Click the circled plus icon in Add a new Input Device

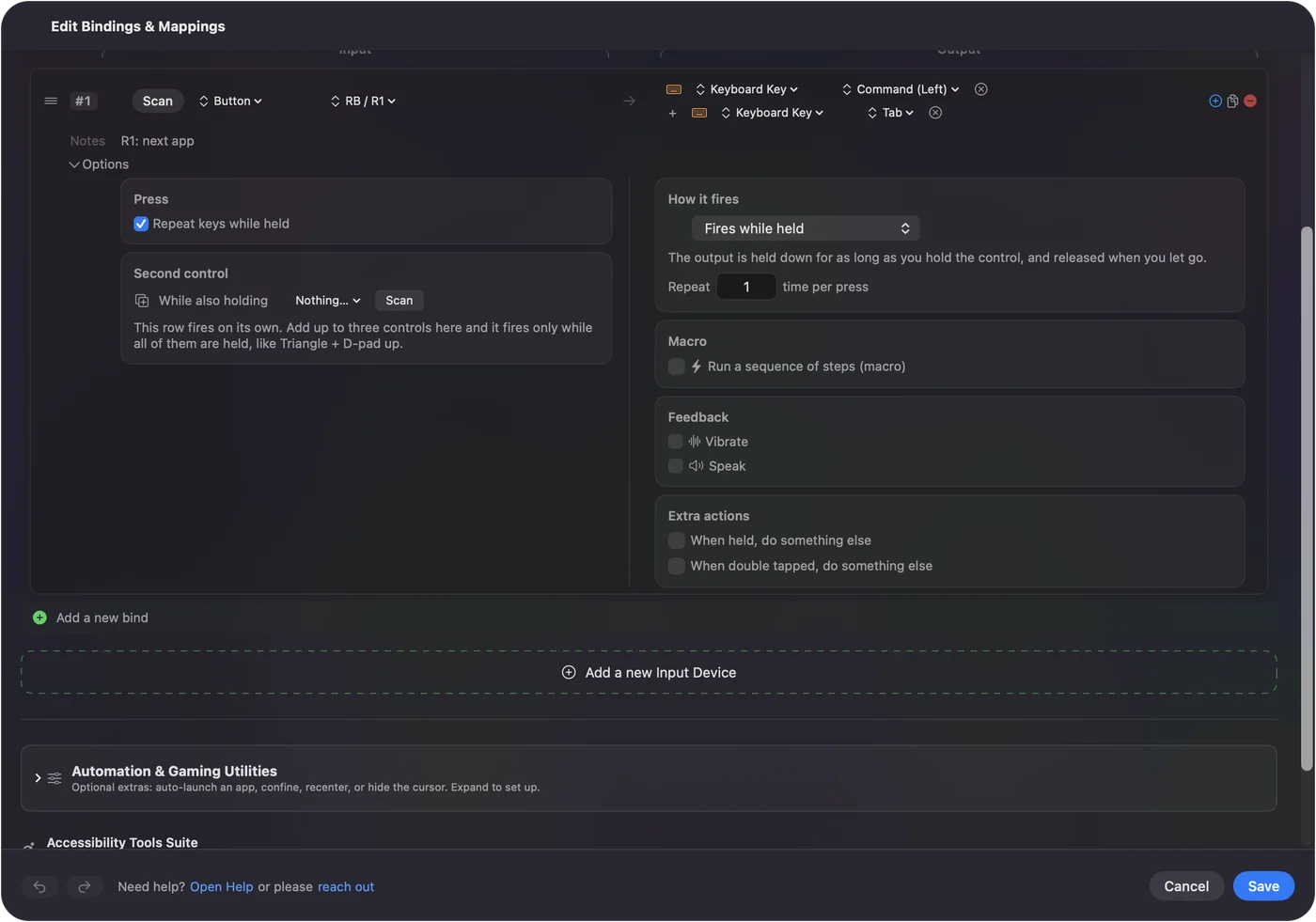pos(569,672)
